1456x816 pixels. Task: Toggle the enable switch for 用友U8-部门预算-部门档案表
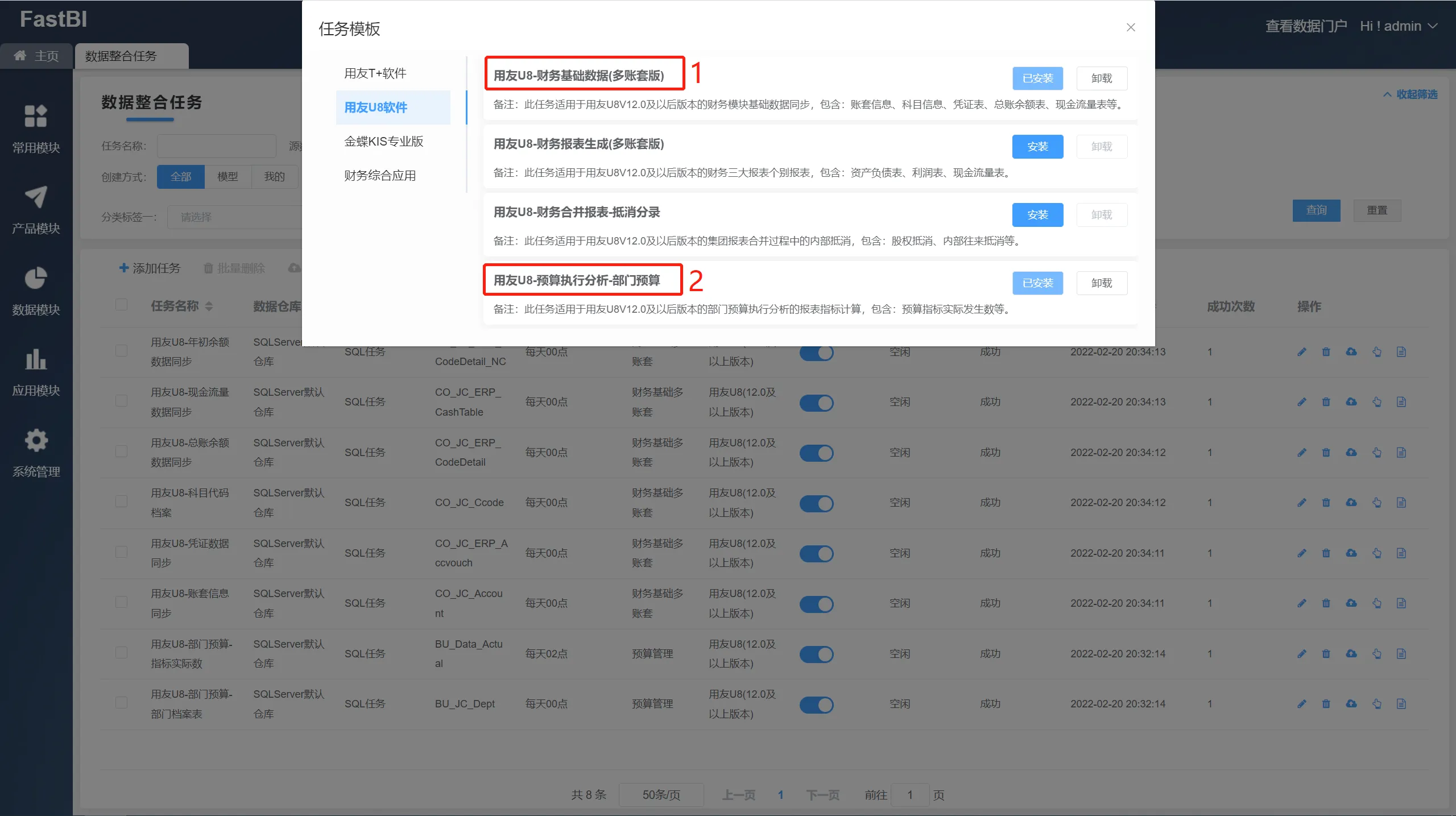tap(816, 705)
